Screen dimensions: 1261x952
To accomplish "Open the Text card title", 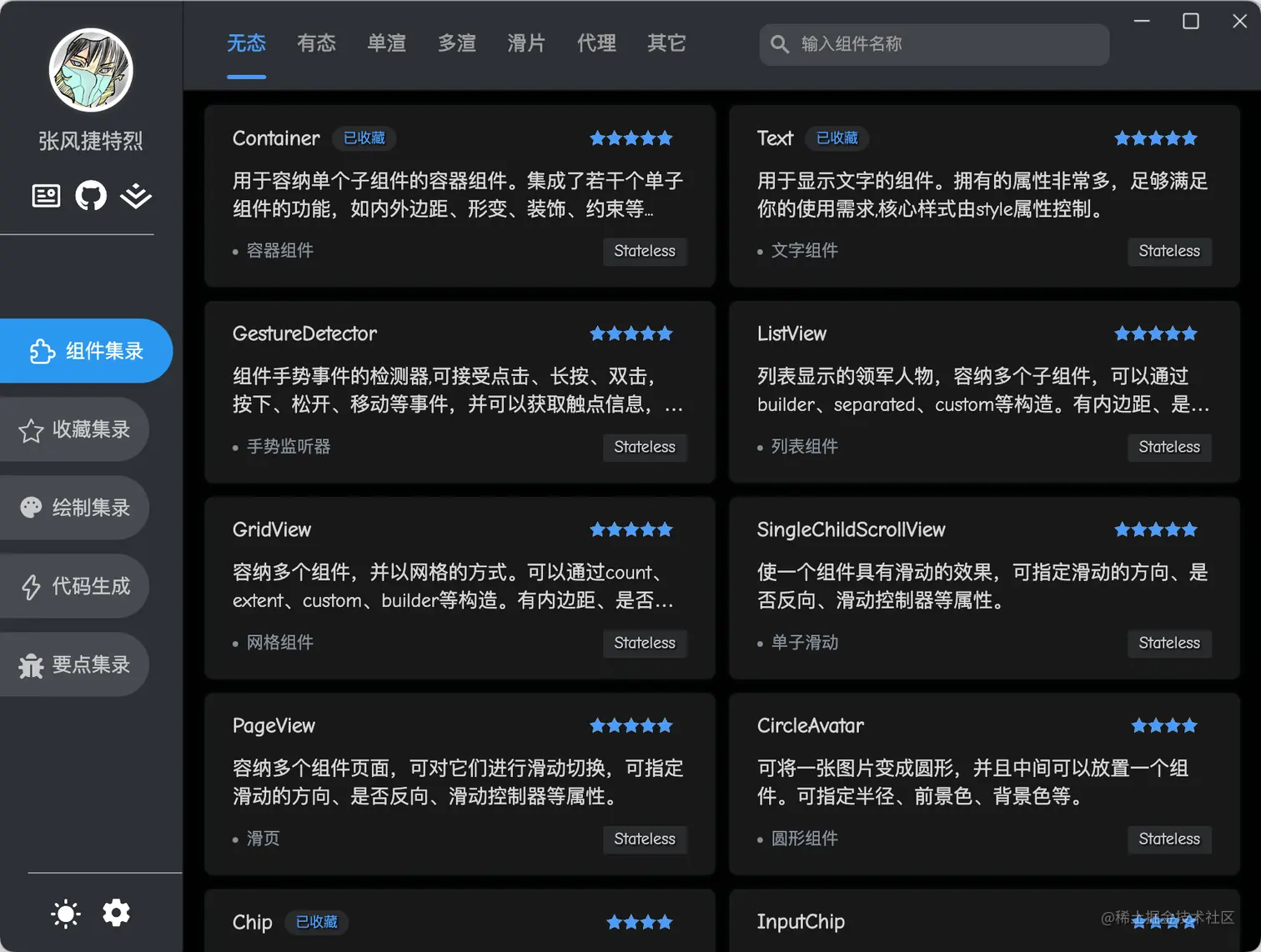I will click(775, 138).
